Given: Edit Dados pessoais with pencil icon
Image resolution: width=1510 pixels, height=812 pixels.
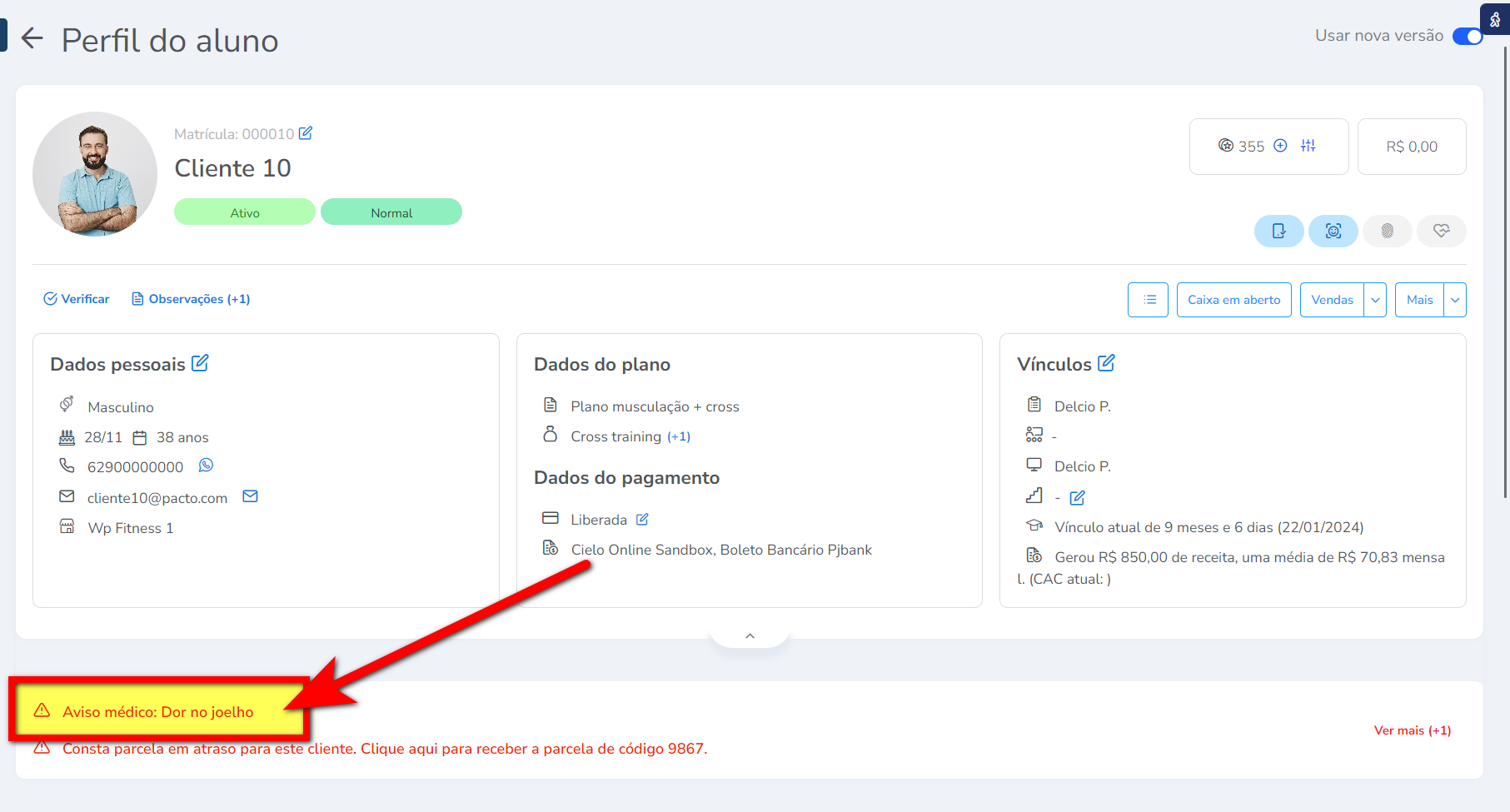Looking at the screenshot, I should pos(200,363).
